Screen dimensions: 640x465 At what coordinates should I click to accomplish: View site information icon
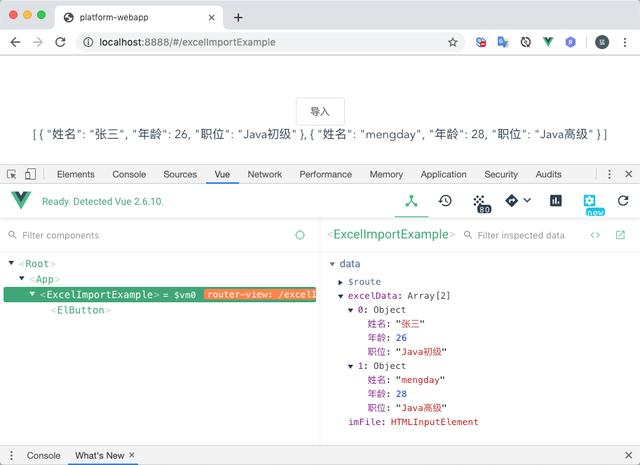click(x=88, y=42)
